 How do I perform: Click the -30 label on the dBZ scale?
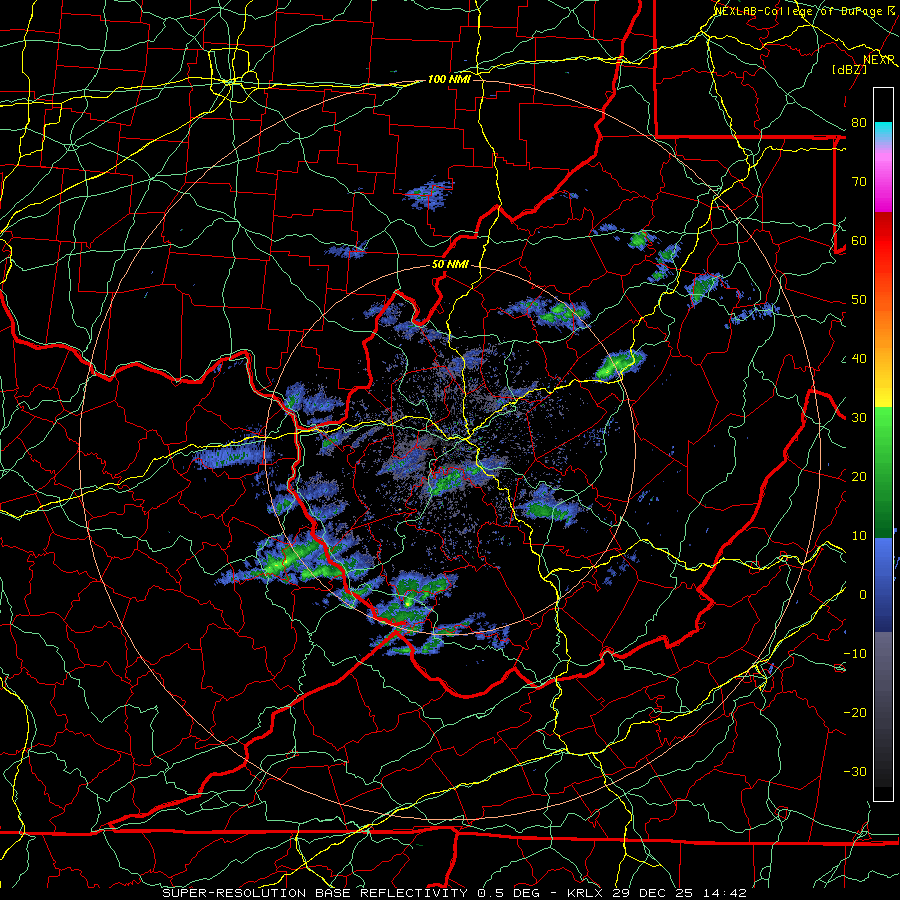point(855,772)
